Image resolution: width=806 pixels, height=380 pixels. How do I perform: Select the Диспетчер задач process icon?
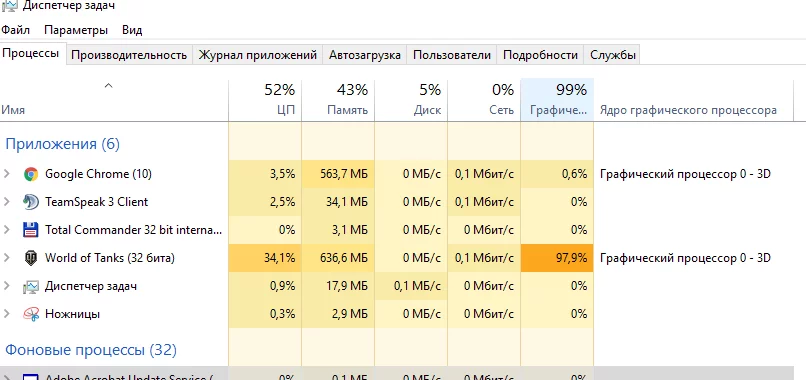click(31, 286)
